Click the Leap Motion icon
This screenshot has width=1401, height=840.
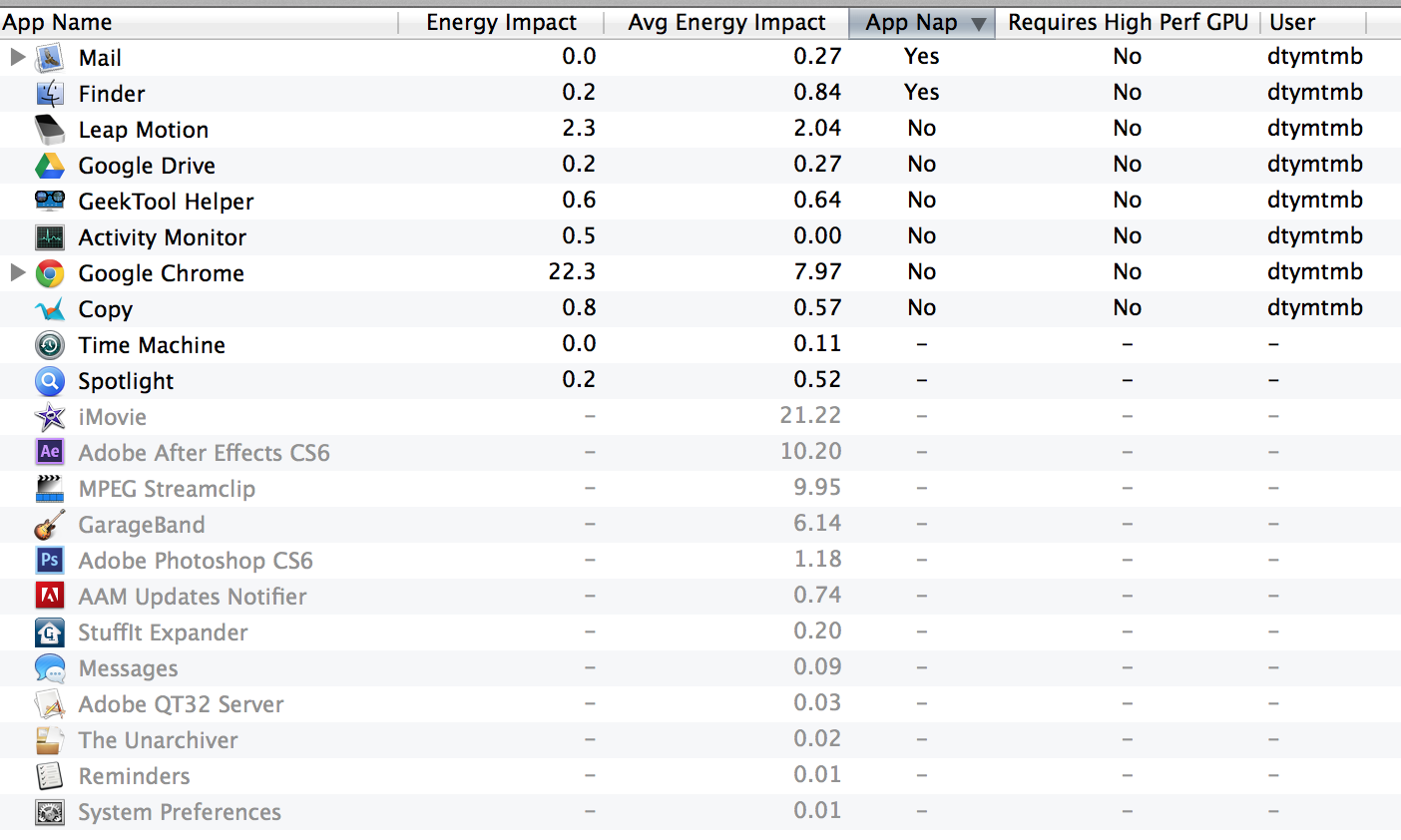[50, 130]
